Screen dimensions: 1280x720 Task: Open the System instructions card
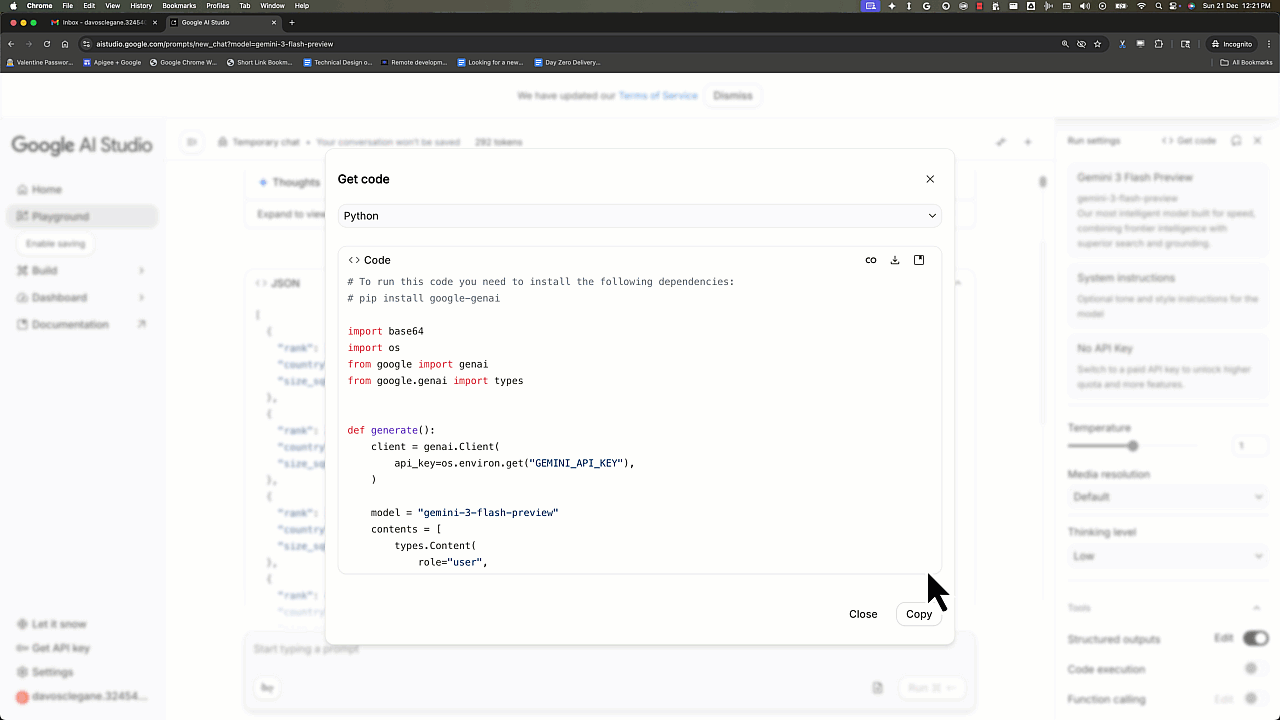pos(1168,296)
